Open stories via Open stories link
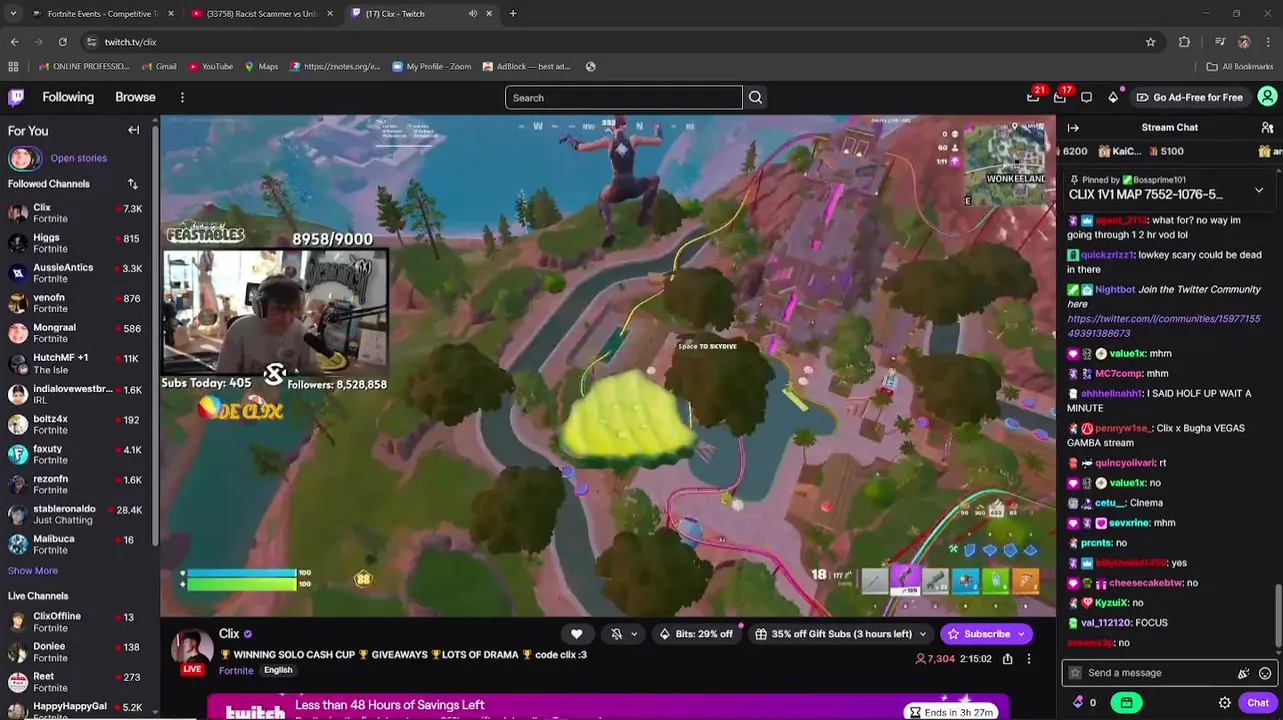Screen dimensions: 1283x720 pos(78,158)
